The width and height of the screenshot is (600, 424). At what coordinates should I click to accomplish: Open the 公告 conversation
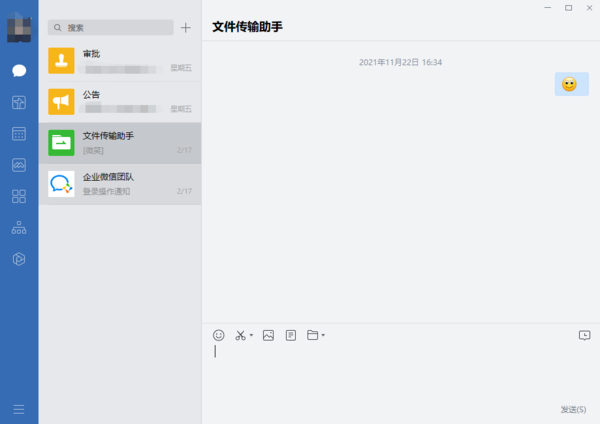pos(120,102)
